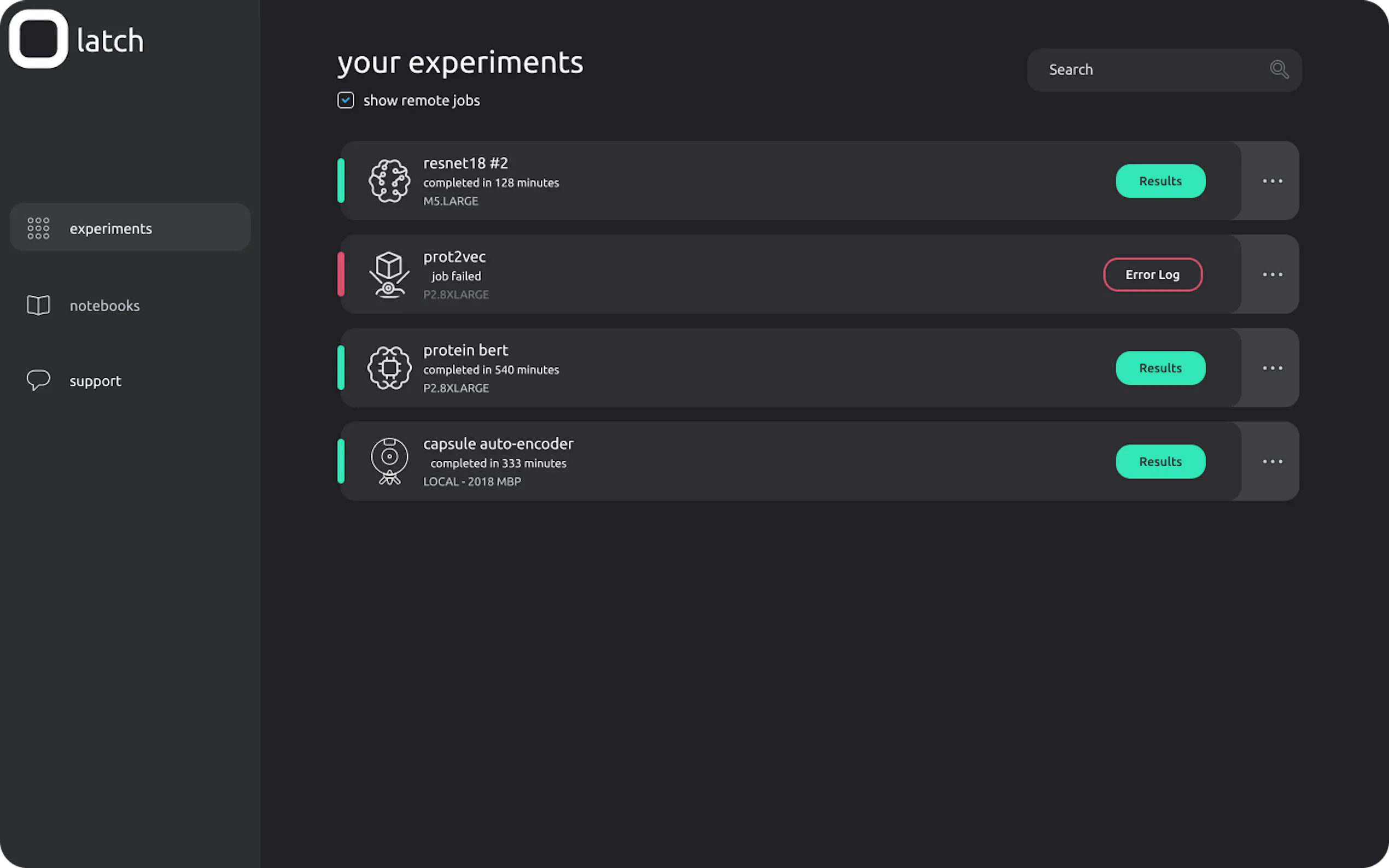Click the search magnifier icon
This screenshot has width=1389, height=868.
point(1279,69)
